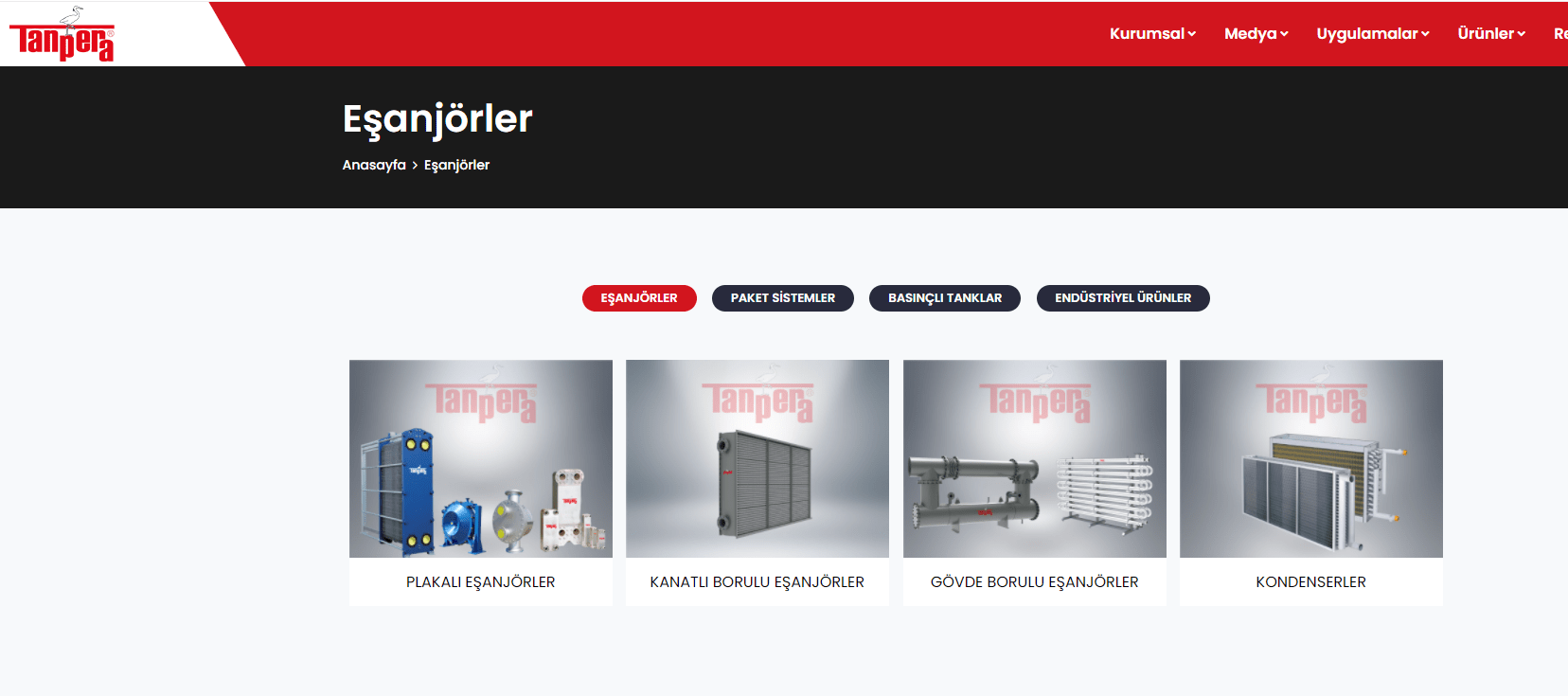Expand the Medya menu

pos(1256,34)
